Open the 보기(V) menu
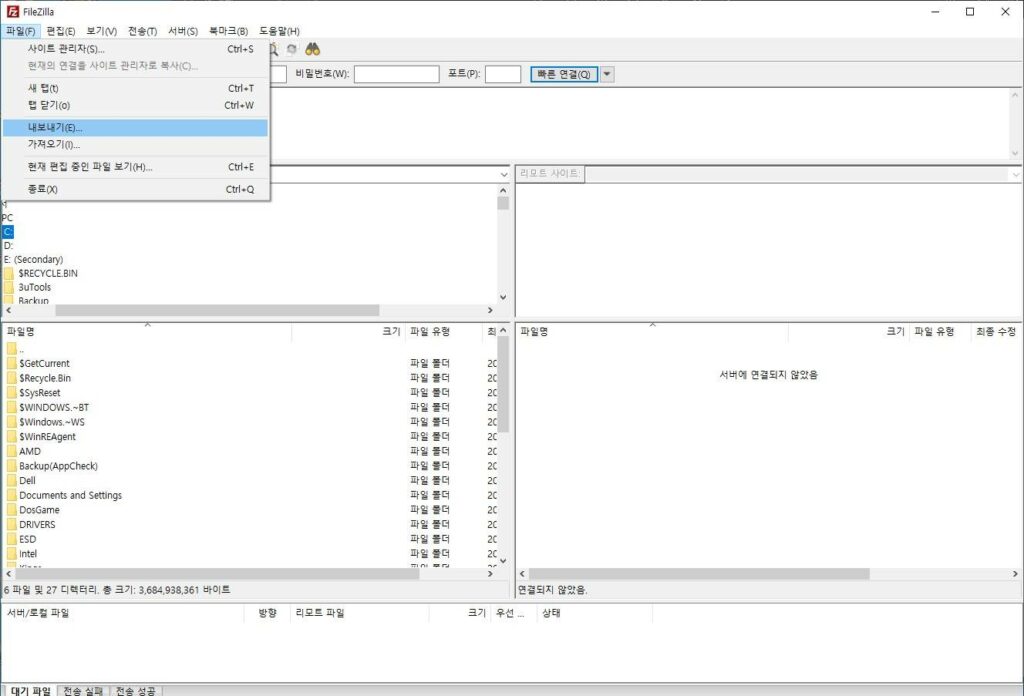This screenshot has height=696, width=1024. tap(101, 31)
